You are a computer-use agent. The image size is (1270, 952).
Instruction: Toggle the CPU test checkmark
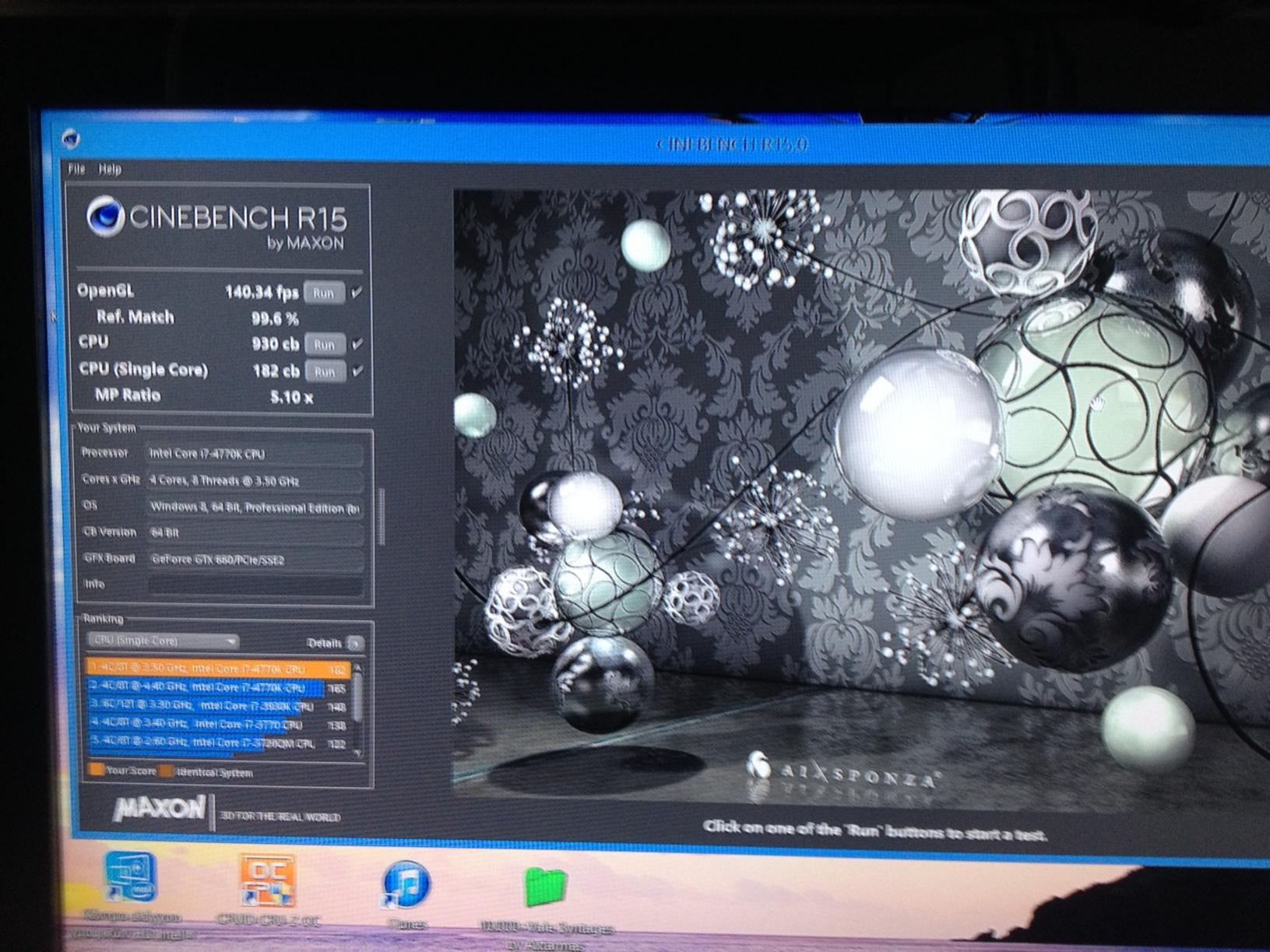coord(357,344)
